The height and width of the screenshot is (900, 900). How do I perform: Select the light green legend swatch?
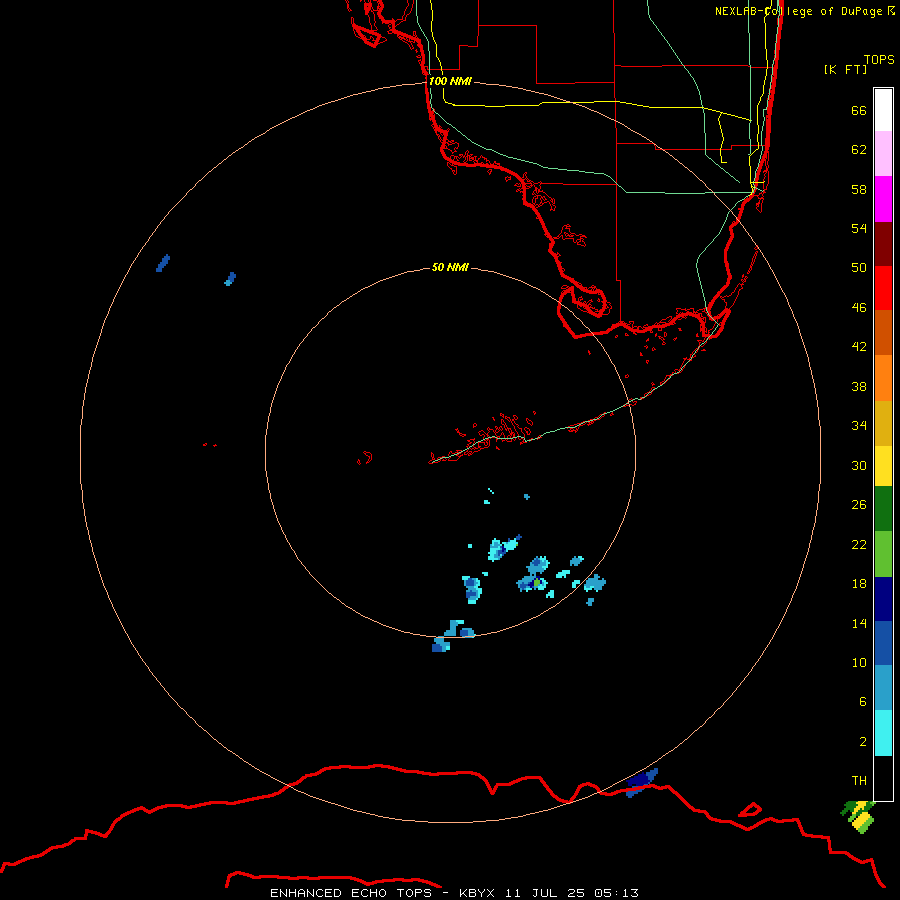[883, 554]
